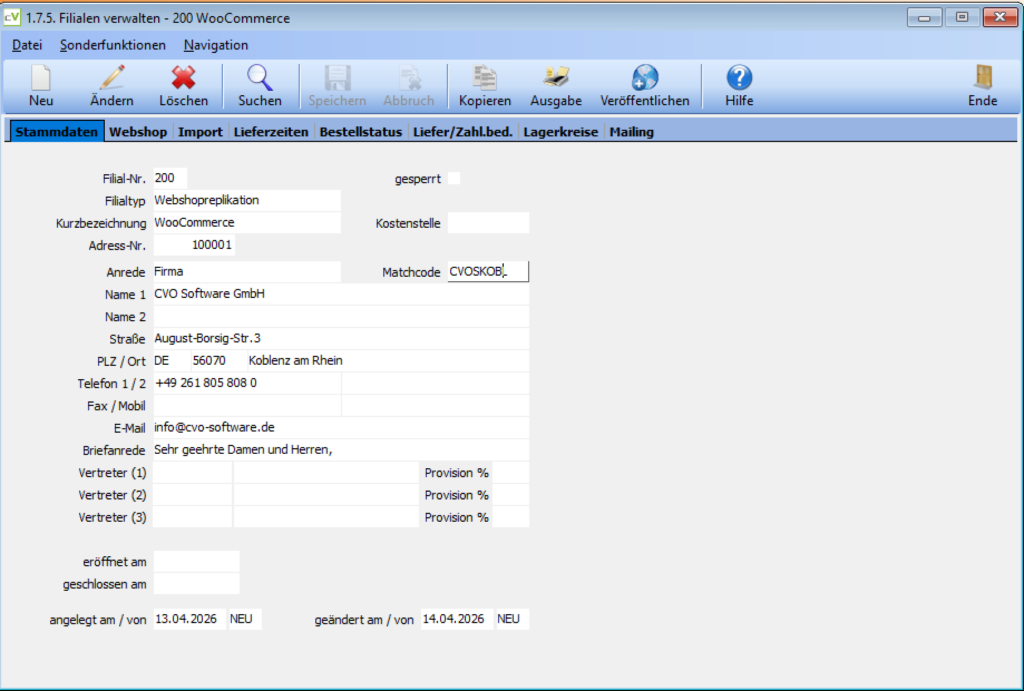
Task: Toggle the gesperrt checkbox
Action: pyautogui.click(x=454, y=178)
